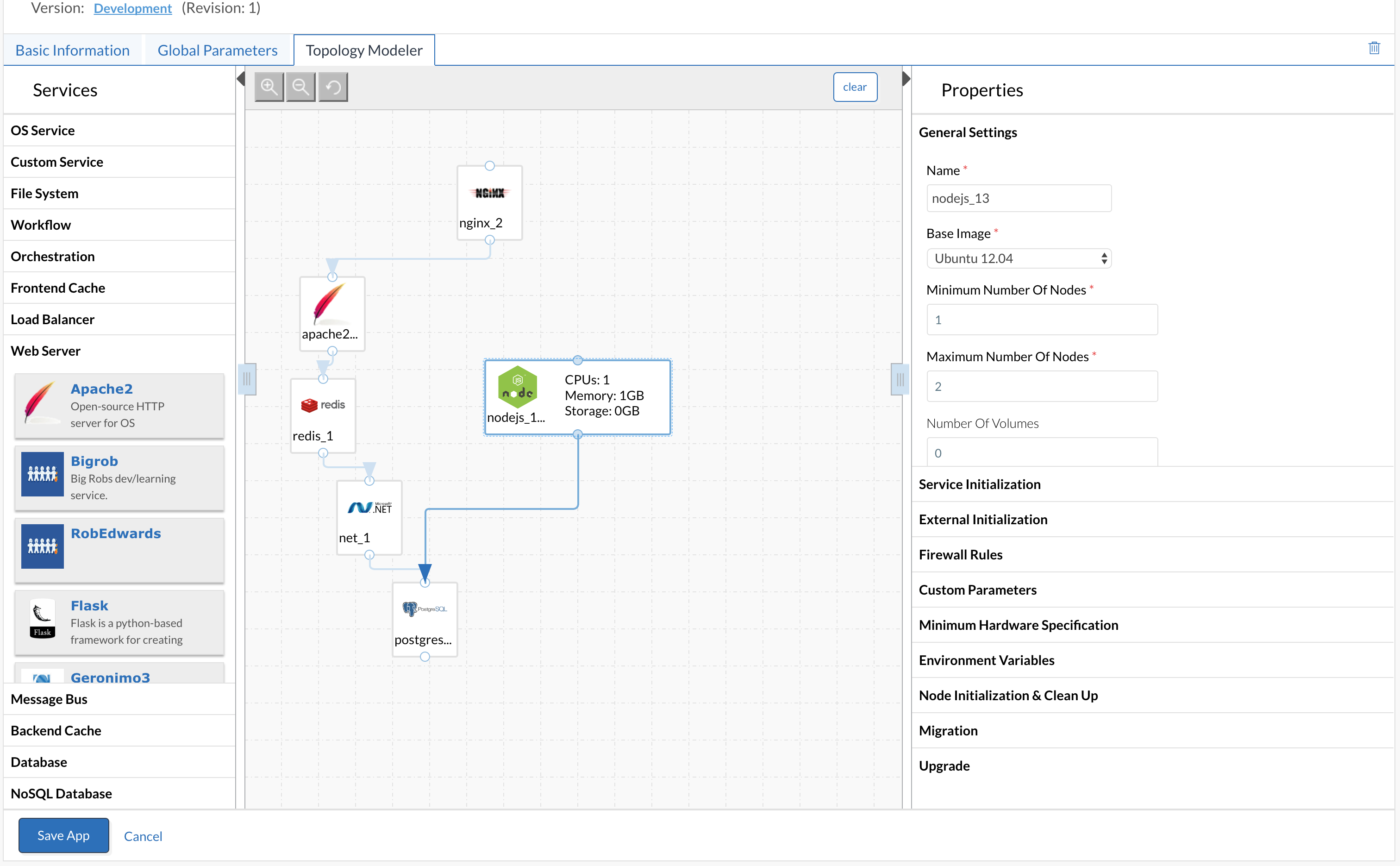Expand the Firewall Rules section
Image resolution: width=1400 pixels, height=866 pixels.
(960, 554)
